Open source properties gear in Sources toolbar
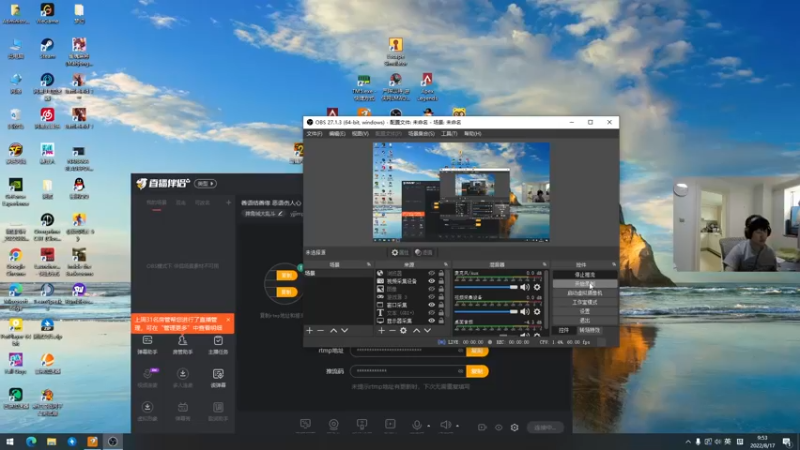This screenshot has height=450, width=800. tap(403, 331)
